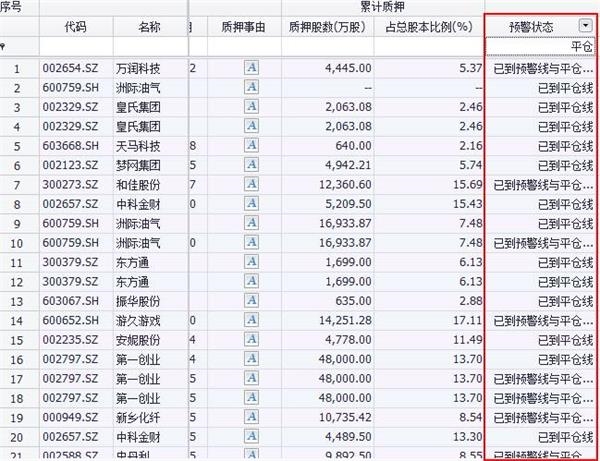Click the filter field under 名称 column
600x461 pixels.
pos(148,47)
